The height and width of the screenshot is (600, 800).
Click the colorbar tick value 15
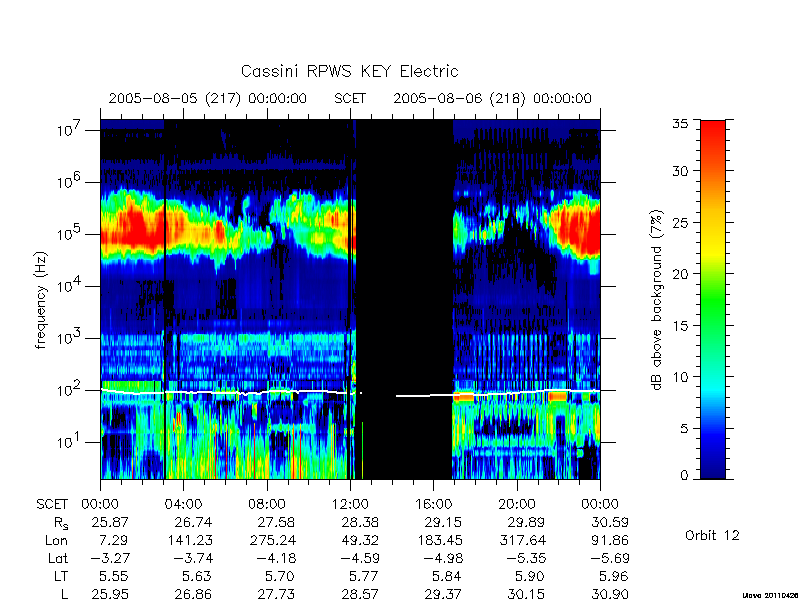(x=683, y=325)
